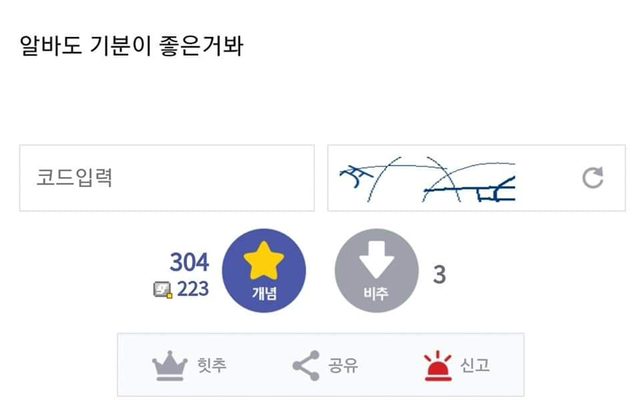Click the small card icon beside 223
This screenshot has width=640, height=418.
(x=163, y=290)
